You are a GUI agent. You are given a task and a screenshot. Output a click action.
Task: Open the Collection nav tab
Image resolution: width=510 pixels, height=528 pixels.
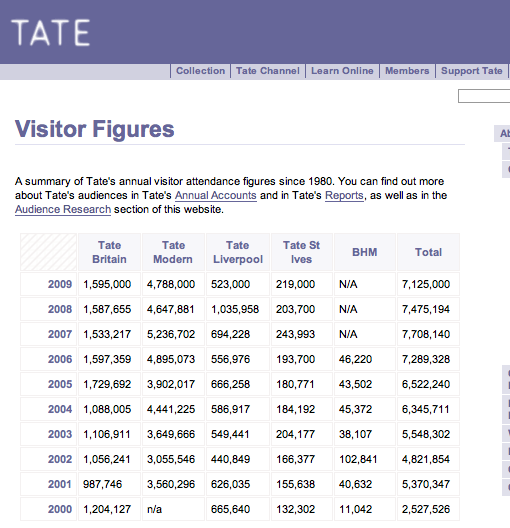point(200,71)
